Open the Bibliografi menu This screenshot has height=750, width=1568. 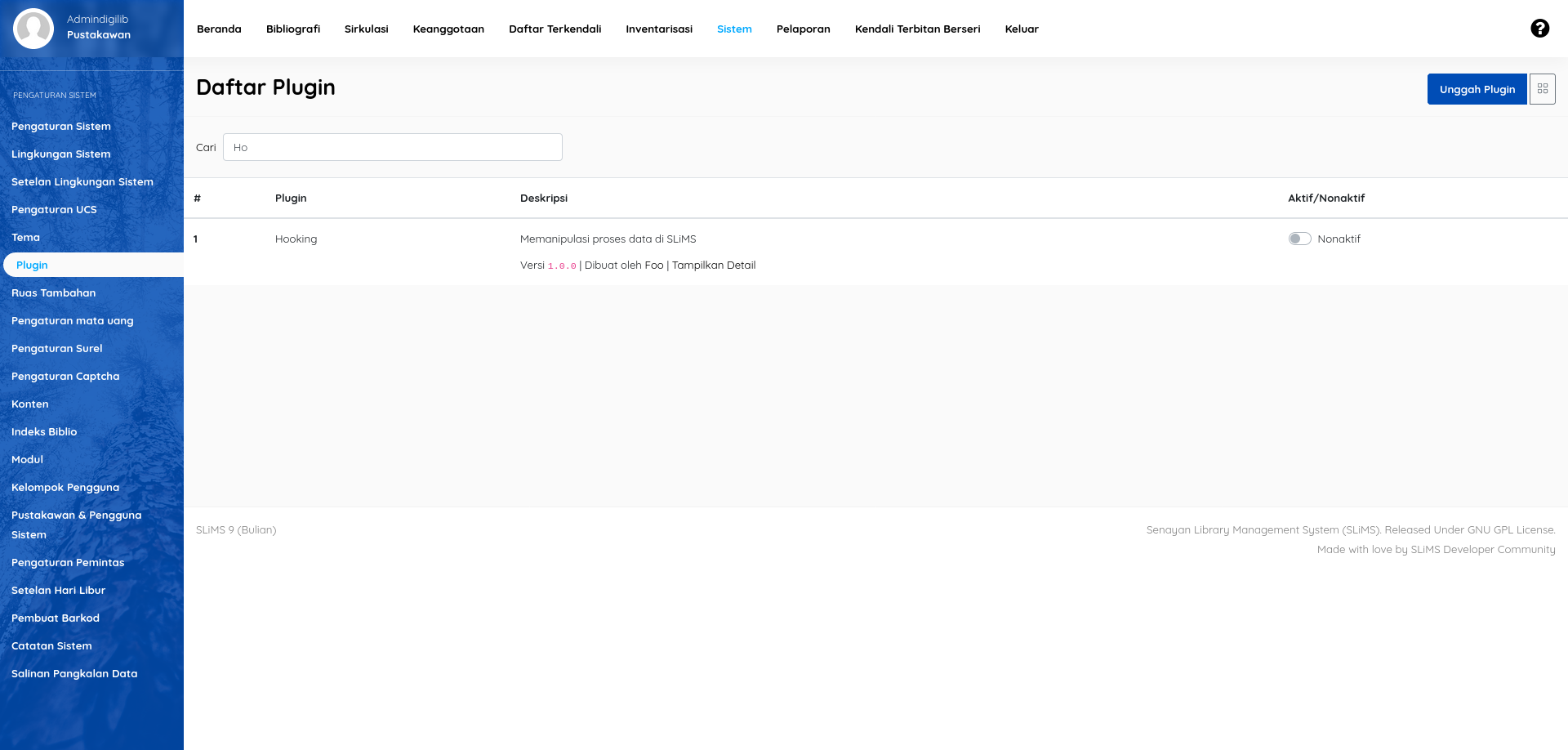[292, 29]
